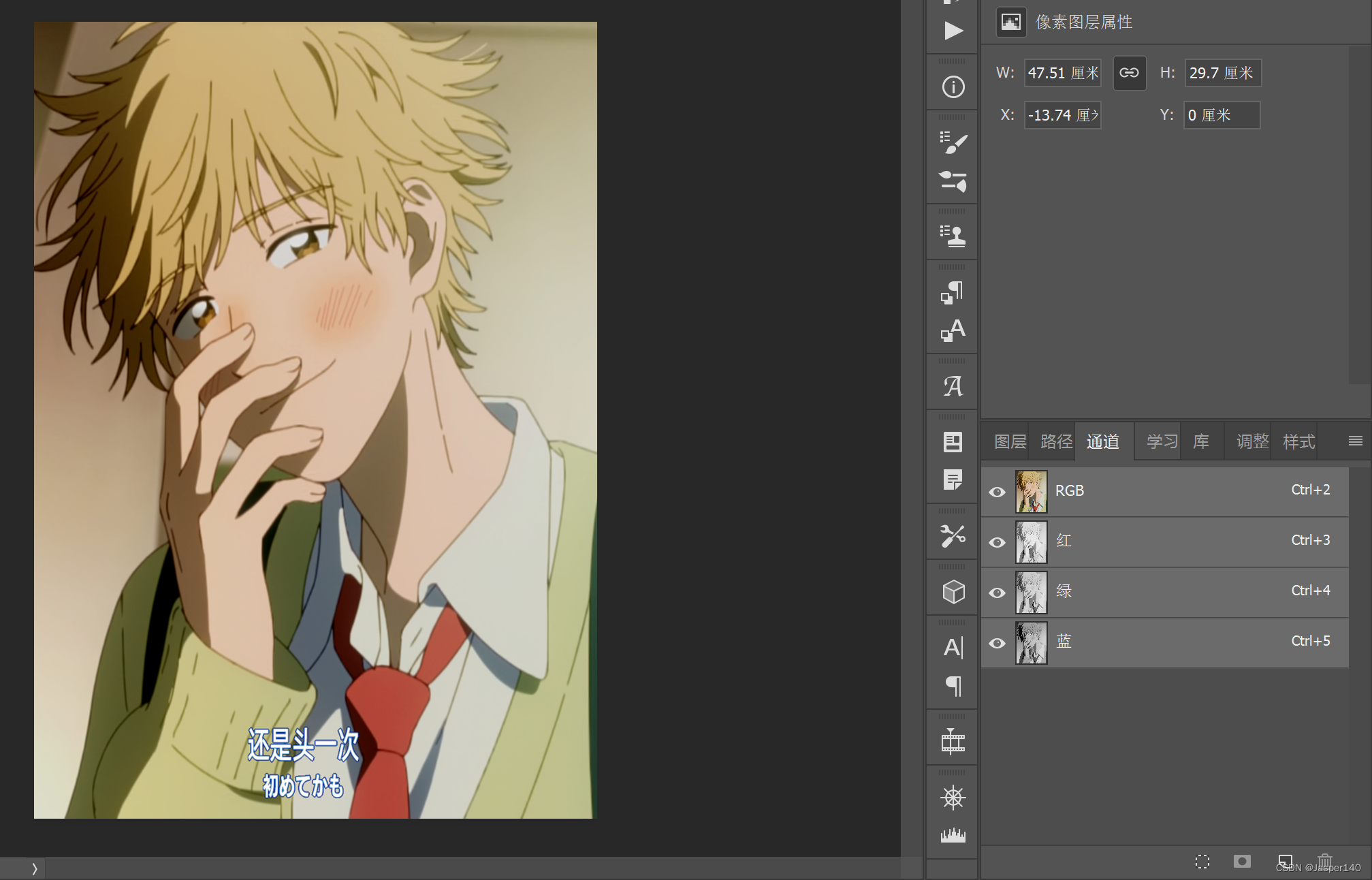Open the Actions panel play icon
1372x880 pixels.
[953, 31]
